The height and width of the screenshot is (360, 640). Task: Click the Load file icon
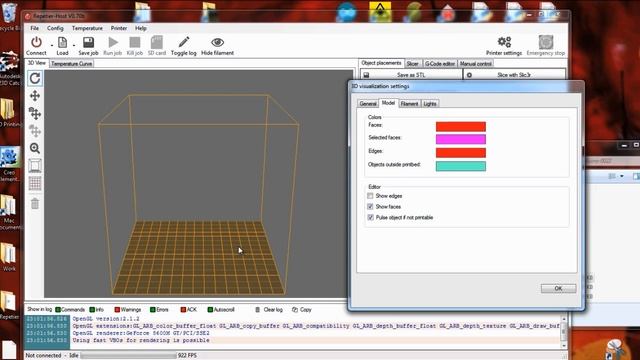click(x=62, y=42)
